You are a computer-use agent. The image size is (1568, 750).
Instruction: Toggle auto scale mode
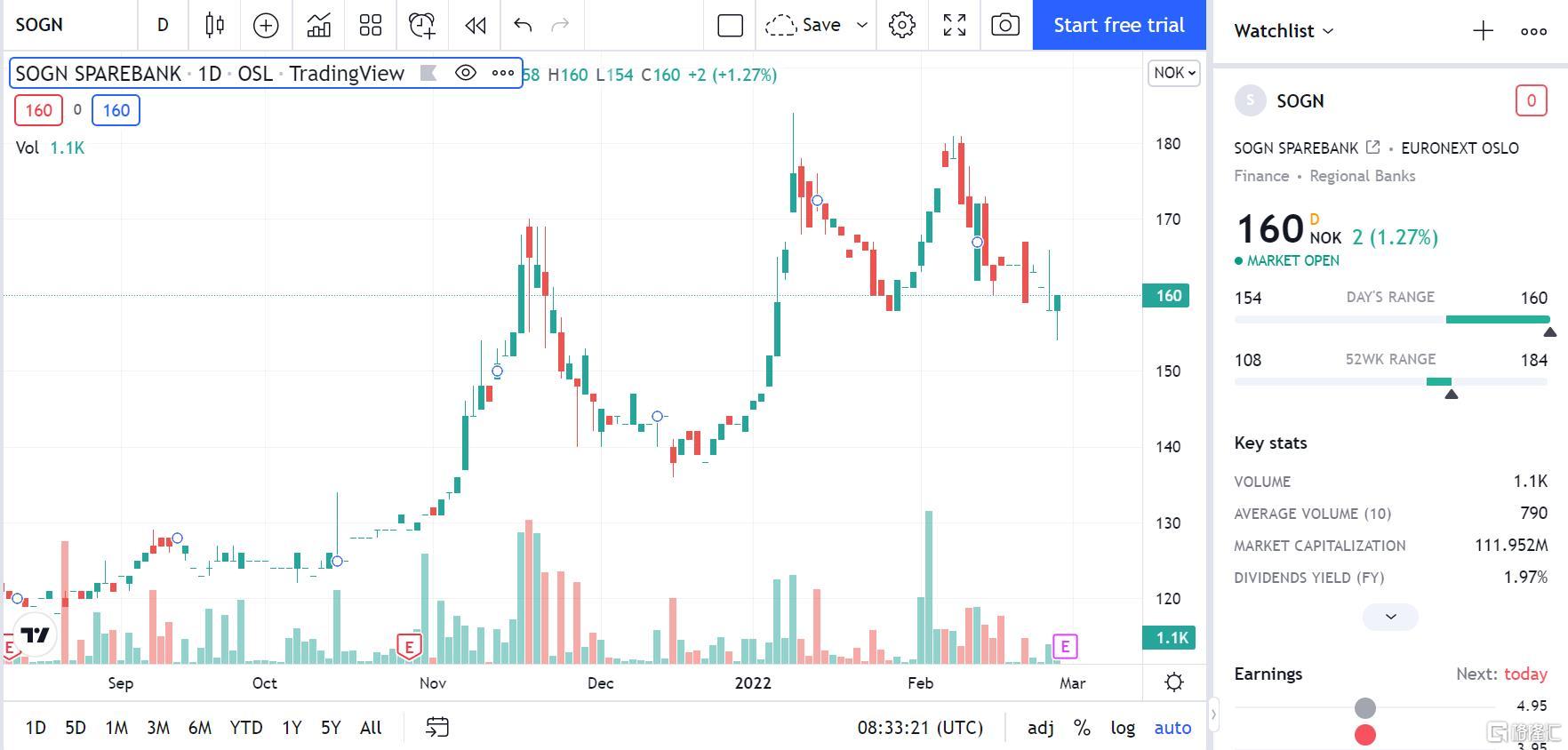coord(1172,728)
